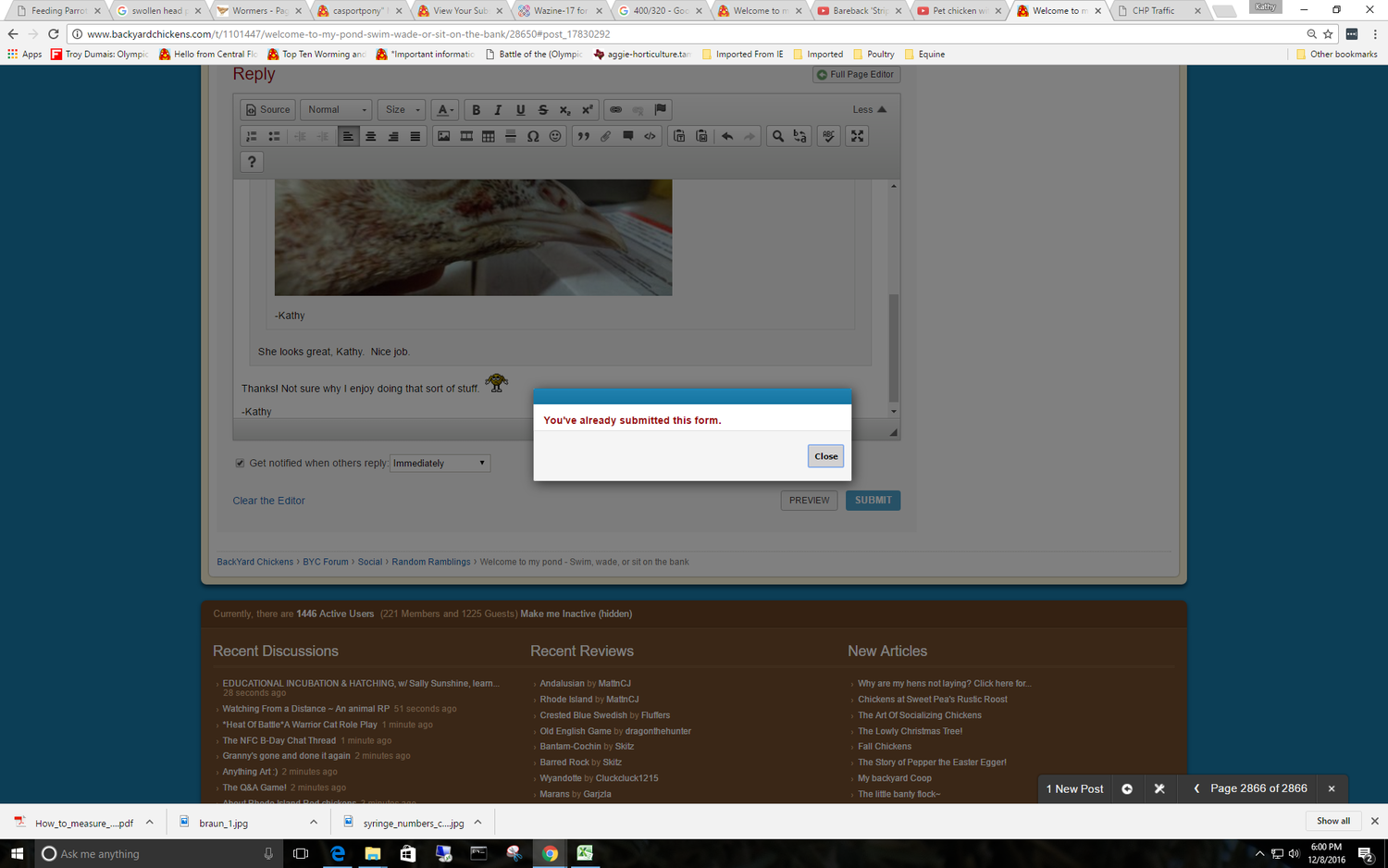The height and width of the screenshot is (868, 1388).
Task: Click the undo arrow in editor toolbar
Action: (x=727, y=136)
